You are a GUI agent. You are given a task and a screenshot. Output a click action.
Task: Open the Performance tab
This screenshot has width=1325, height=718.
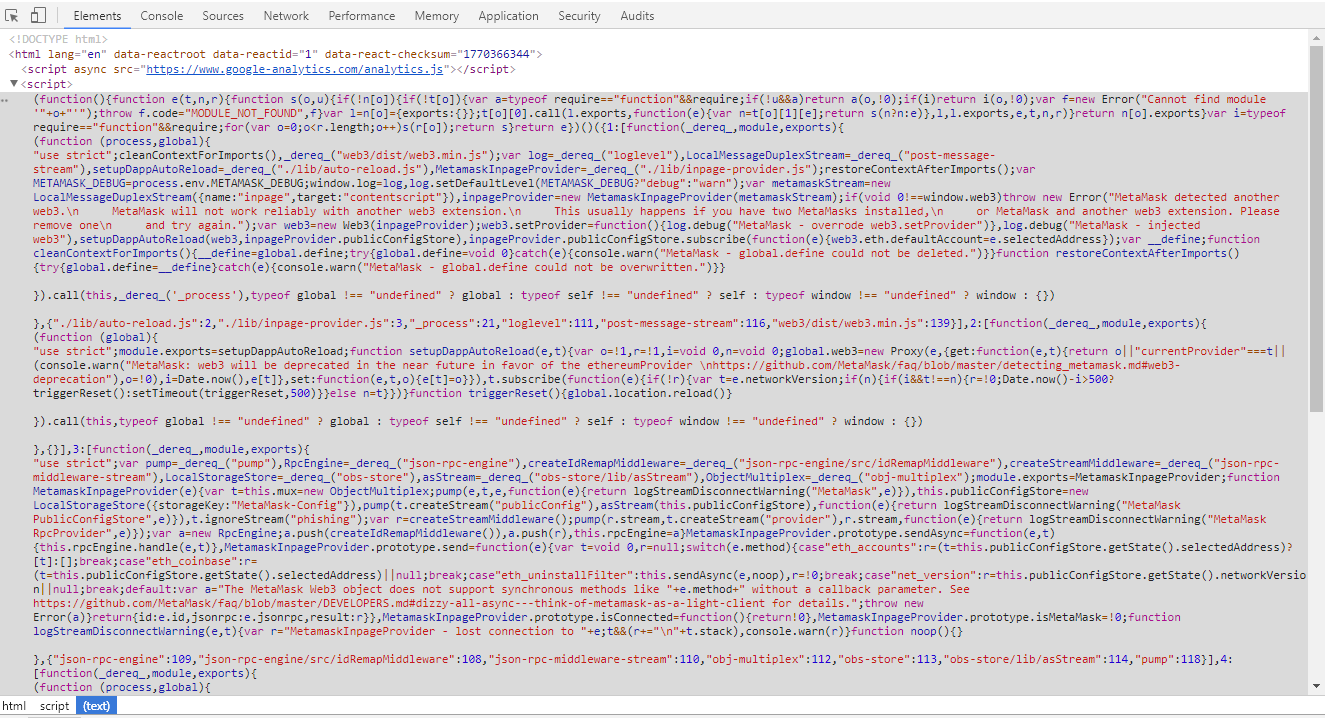[x=361, y=16]
